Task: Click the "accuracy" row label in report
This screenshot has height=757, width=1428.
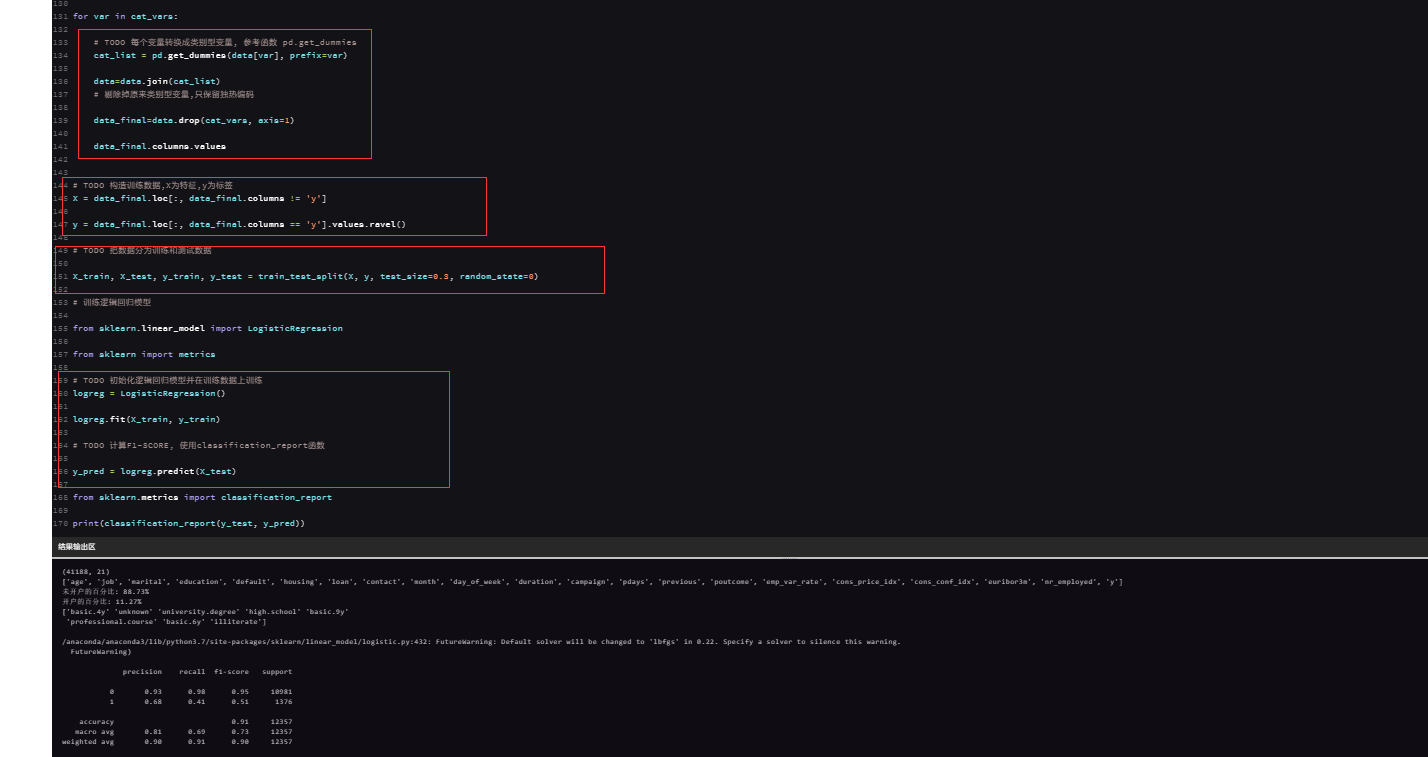Action: [x=97, y=722]
